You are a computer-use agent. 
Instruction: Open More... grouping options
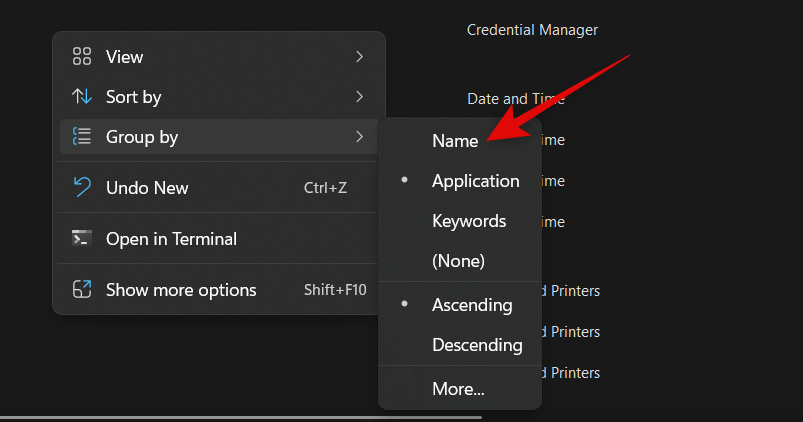(x=458, y=389)
